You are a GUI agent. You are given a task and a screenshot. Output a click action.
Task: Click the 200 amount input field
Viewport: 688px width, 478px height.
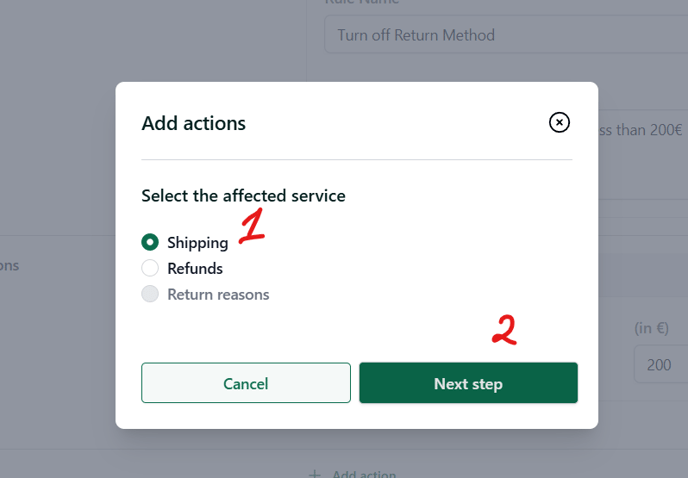coord(661,364)
